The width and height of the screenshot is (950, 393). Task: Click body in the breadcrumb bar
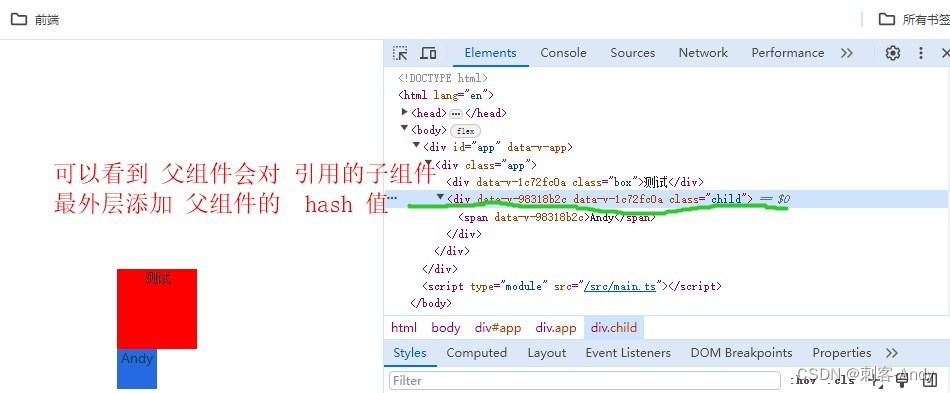pyautogui.click(x=446, y=328)
